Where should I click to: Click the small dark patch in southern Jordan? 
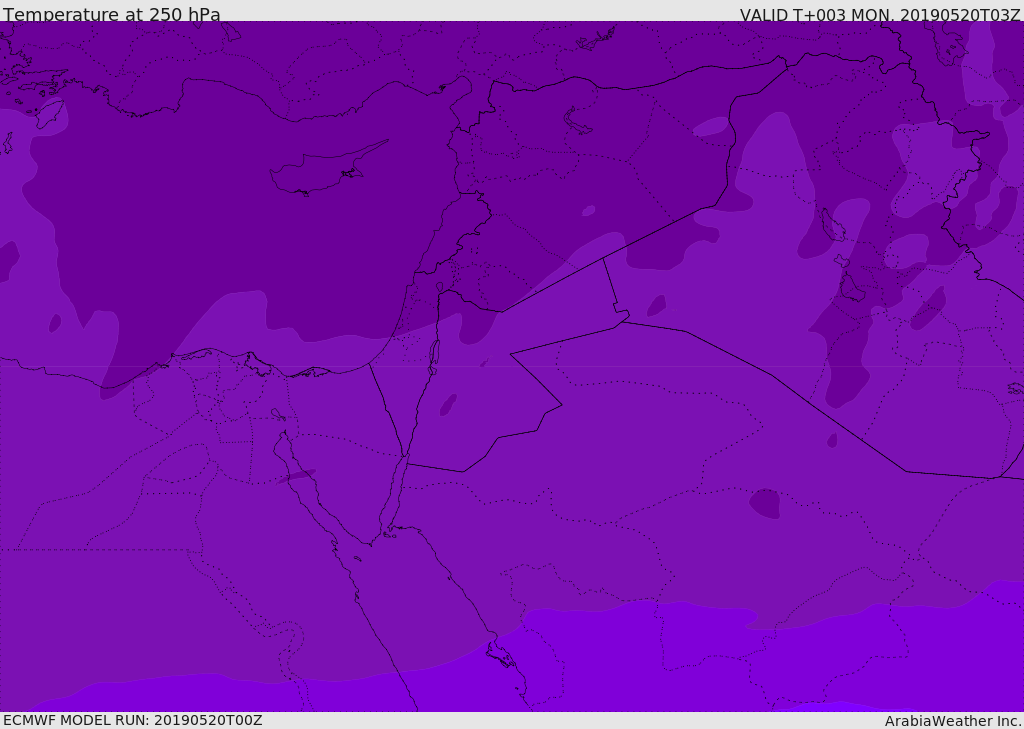448,405
